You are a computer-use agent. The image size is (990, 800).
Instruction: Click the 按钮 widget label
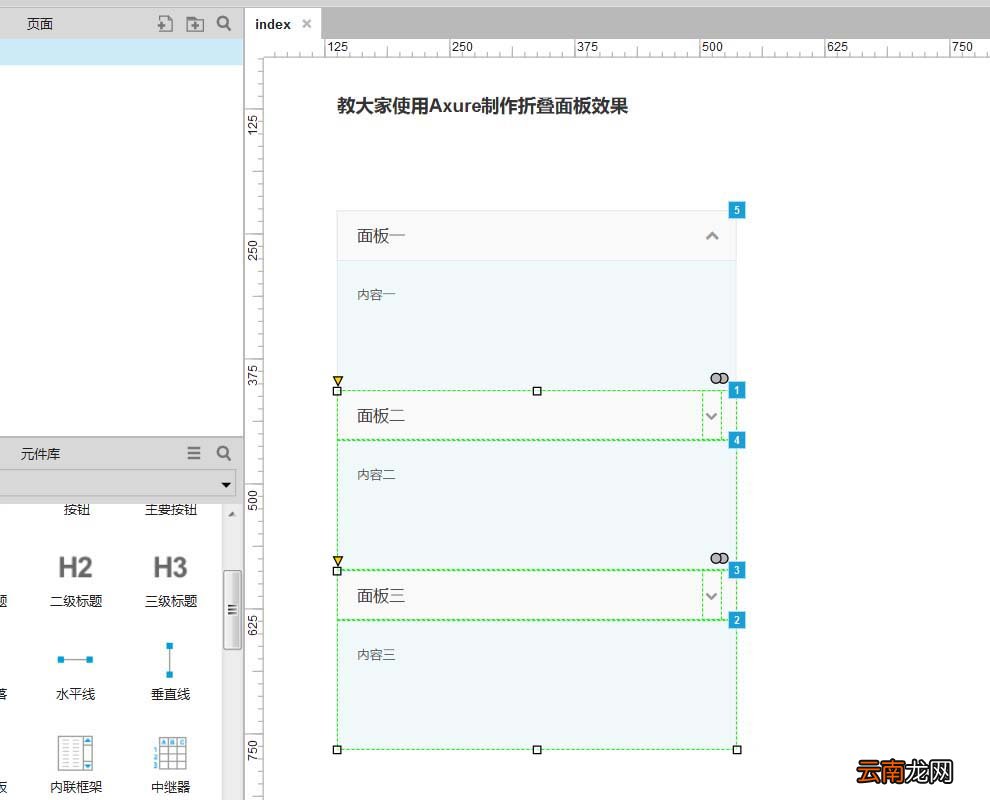(76, 509)
